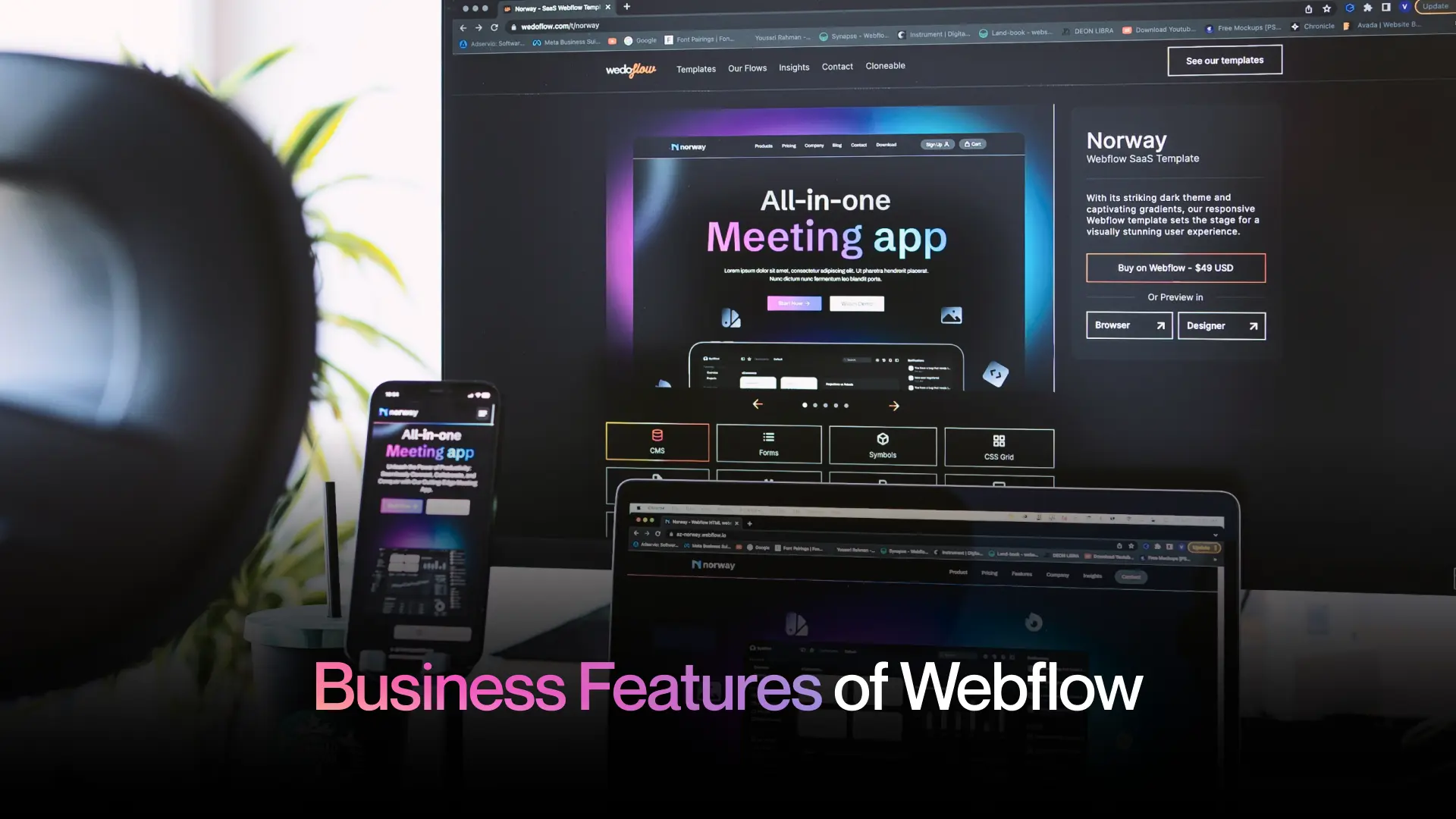1456x819 pixels.
Task: Click the wedoflow logo link
Action: pos(631,67)
